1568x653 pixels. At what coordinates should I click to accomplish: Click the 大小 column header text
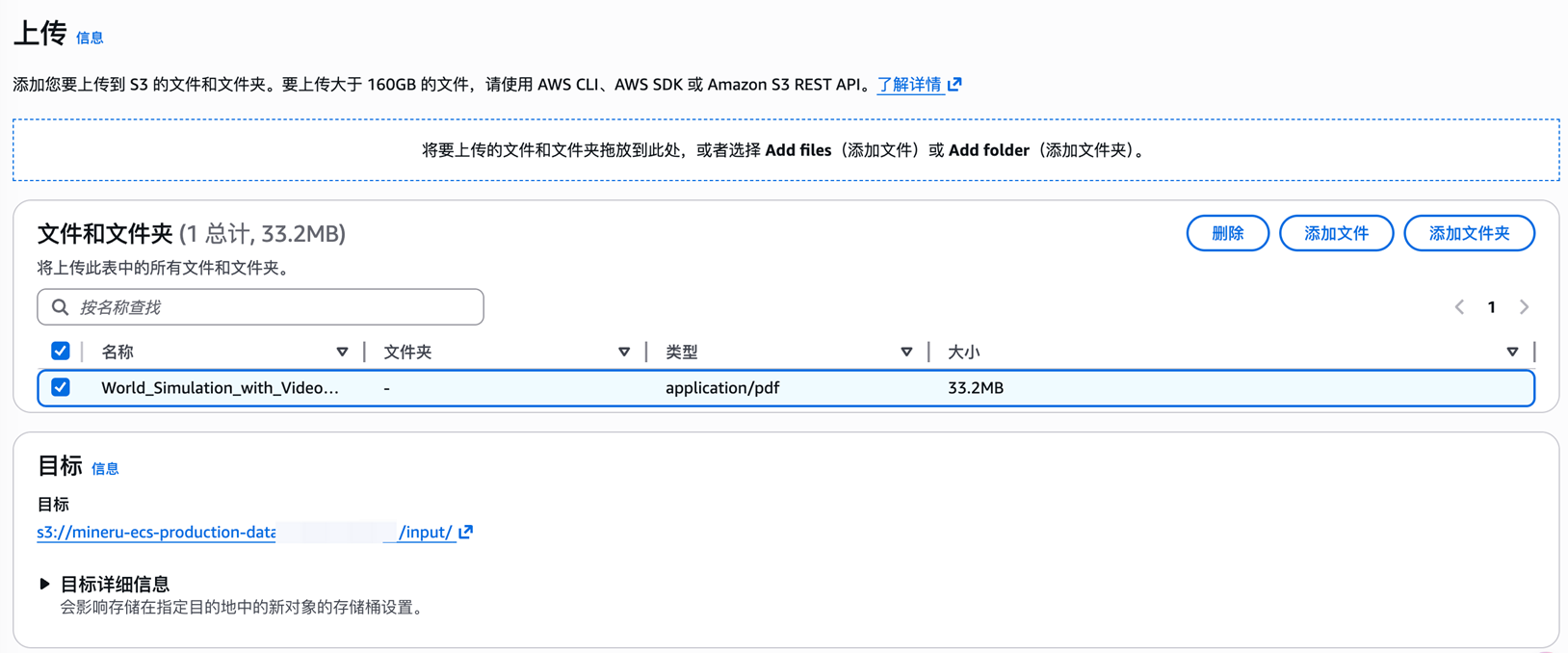coord(964,353)
